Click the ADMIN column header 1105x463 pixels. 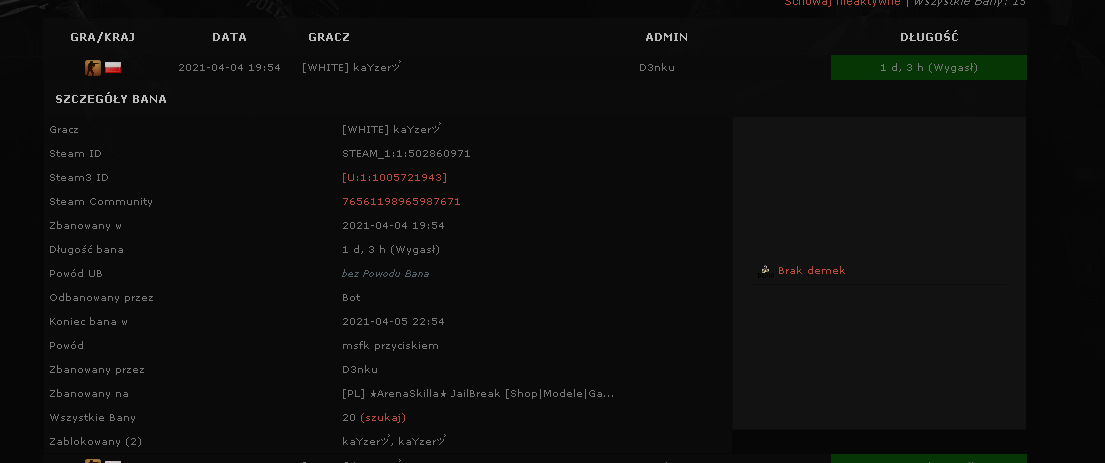[667, 37]
